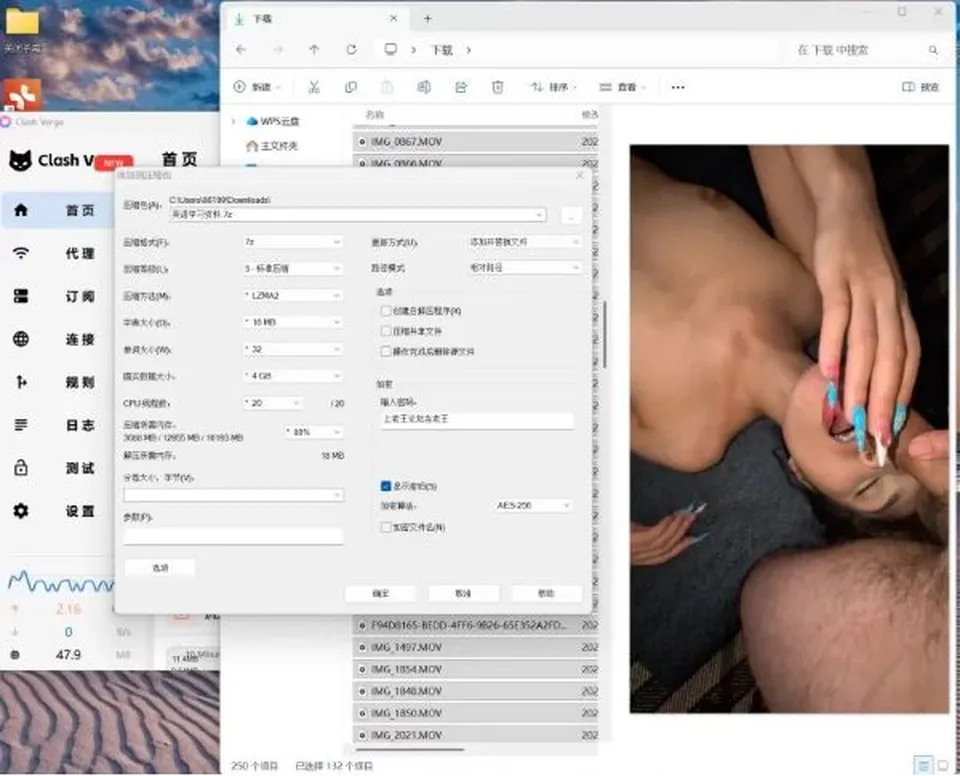Open 代理 (proxies) in Clash Verge sidebar
Screen dimensions: 960x776
point(58,253)
